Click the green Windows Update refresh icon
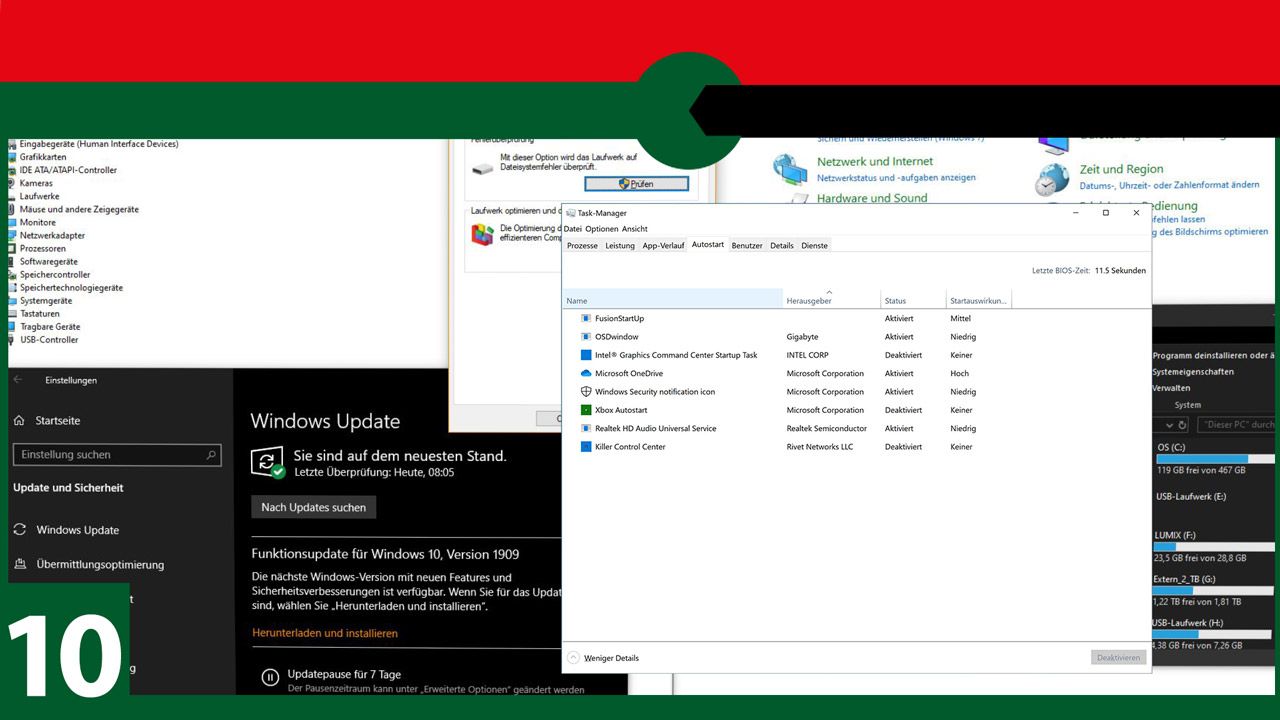Viewport: 1280px width, 720px height. click(x=268, y=462)
